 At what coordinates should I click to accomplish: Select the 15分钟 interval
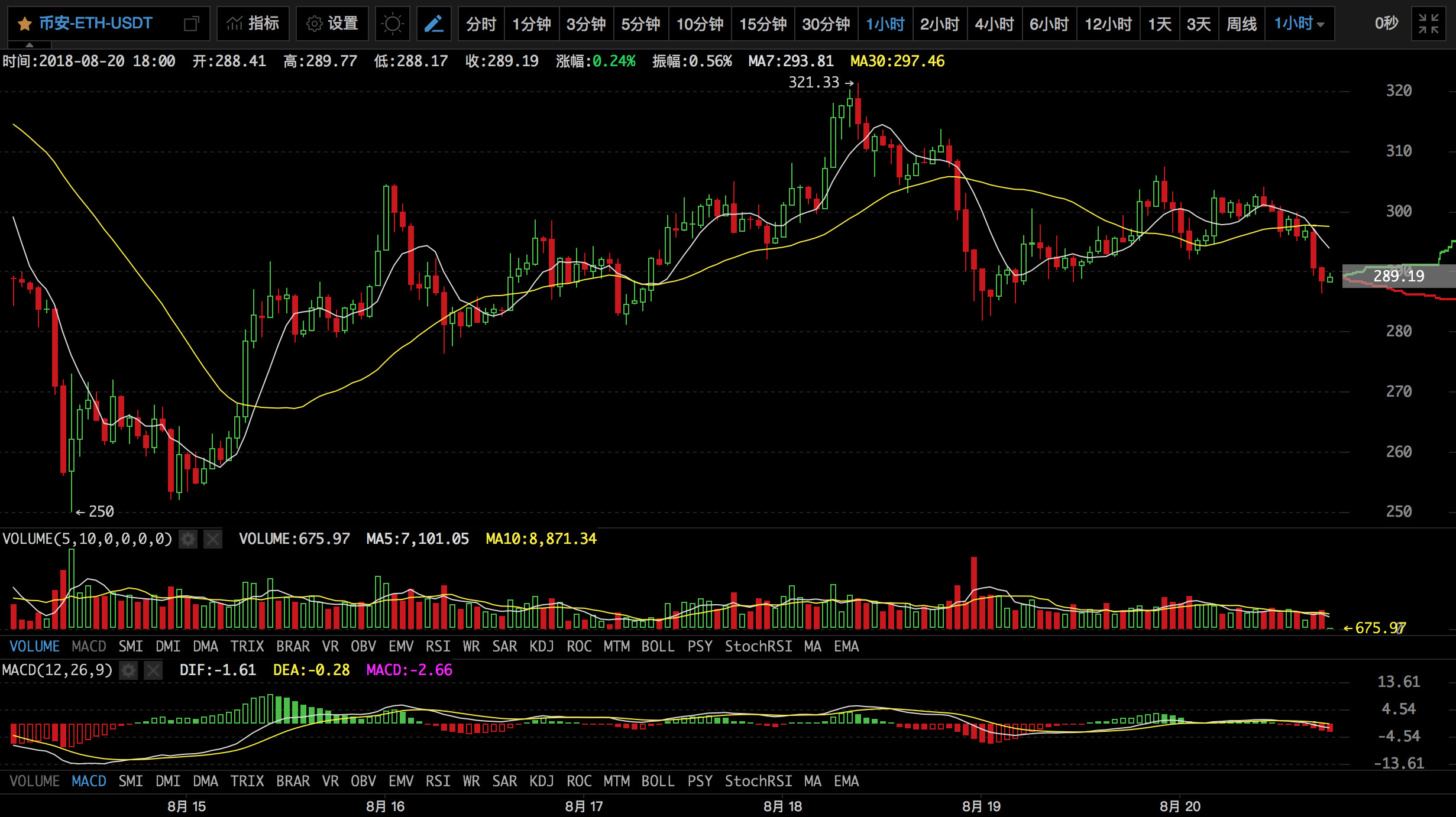[x=763, y=24]
